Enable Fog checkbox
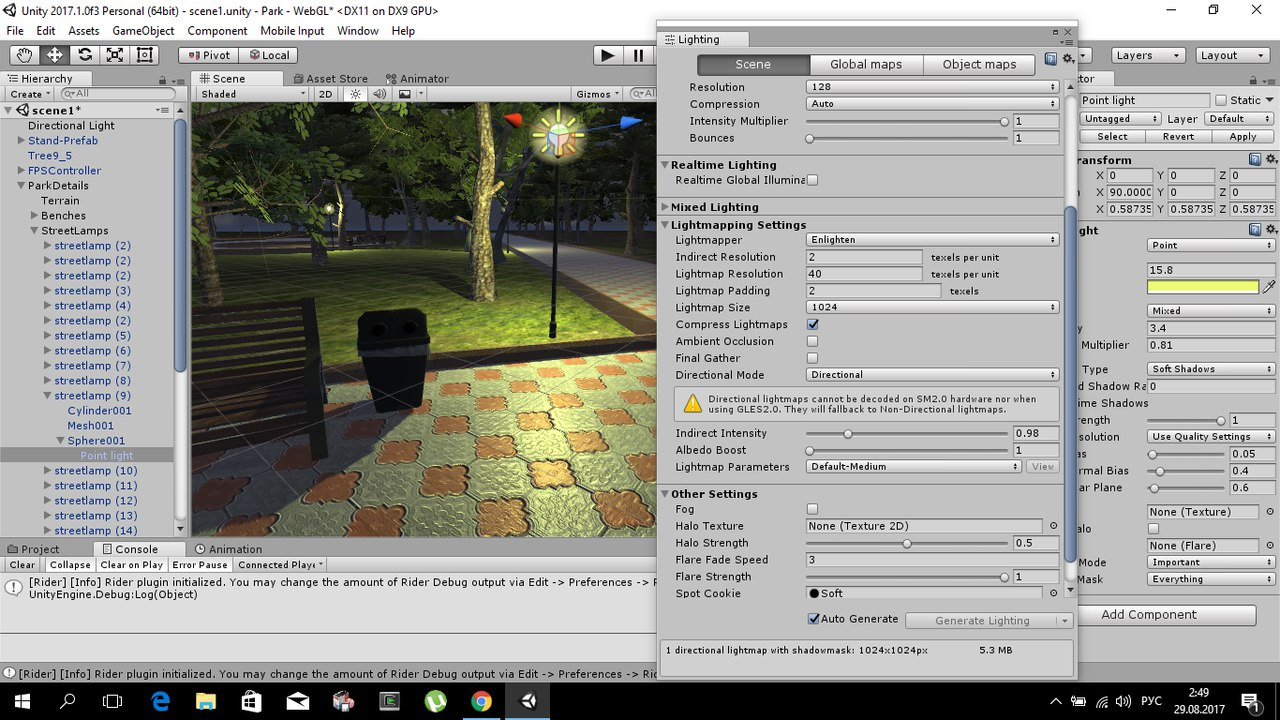Screen dimensions: 1280x720 [x=812, y=509]
